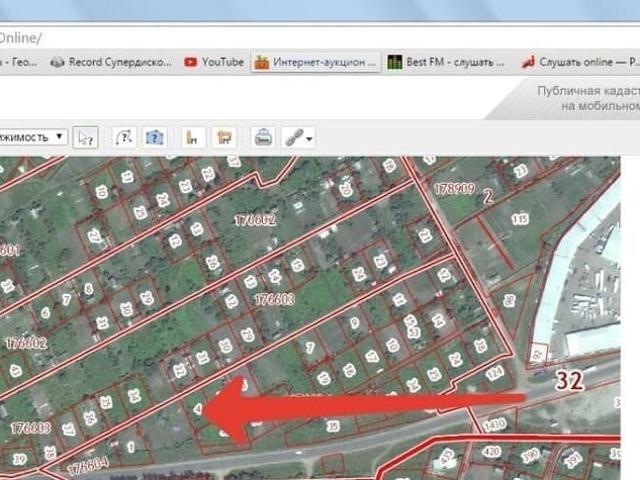Open the 'Публичная кадаст... на мобильном' link
Viewport: 640px width, 480px height.
click(x=588, y=98)
